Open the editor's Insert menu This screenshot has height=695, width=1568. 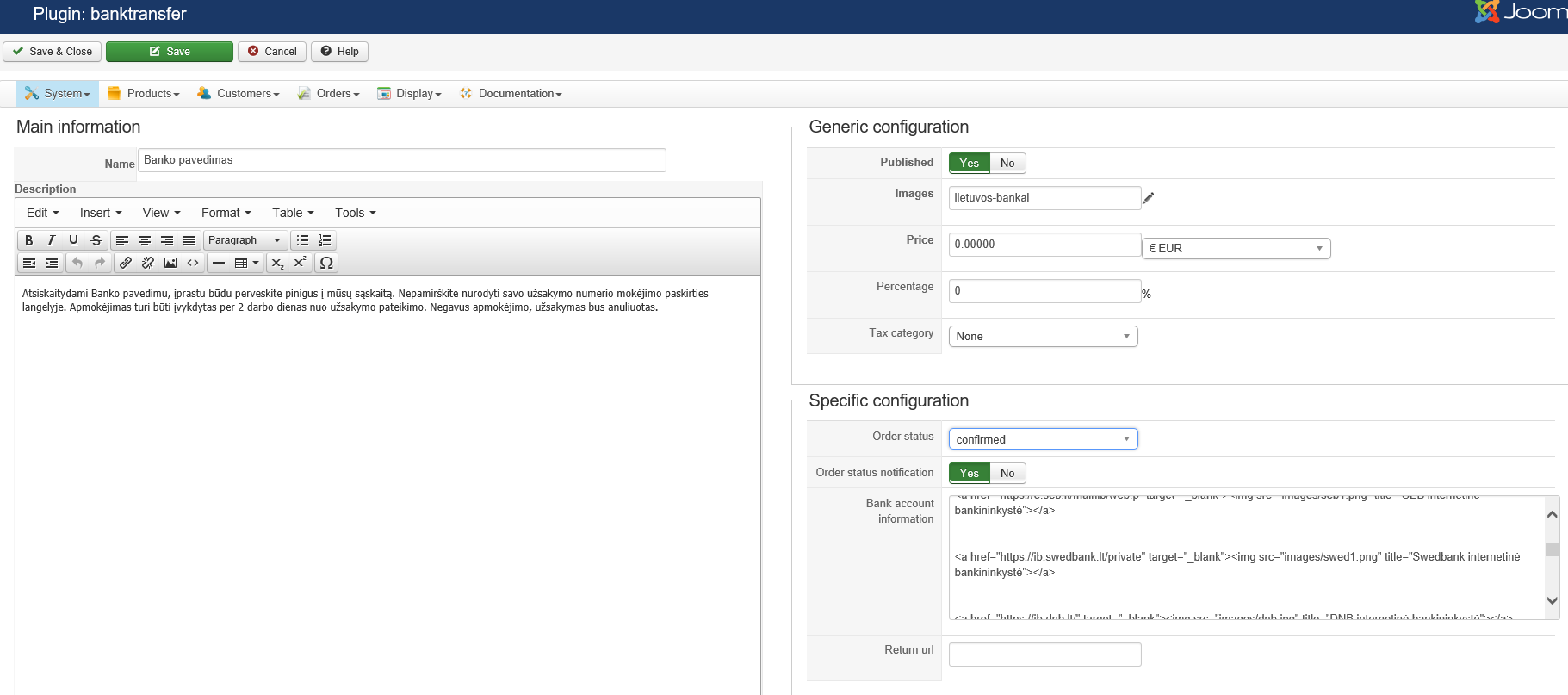coord(101,213)
